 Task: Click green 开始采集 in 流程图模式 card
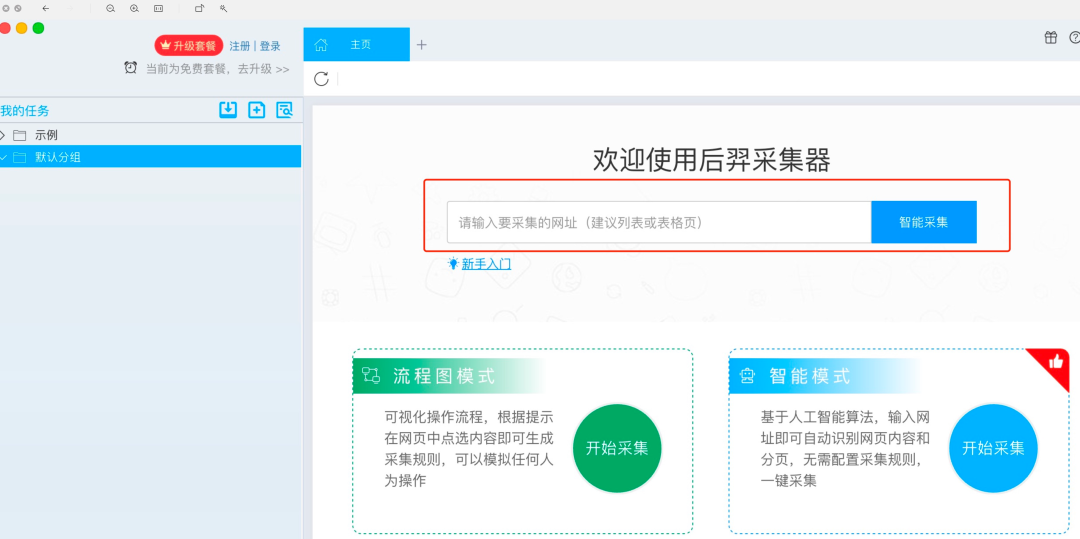click(x=617, y=448)
